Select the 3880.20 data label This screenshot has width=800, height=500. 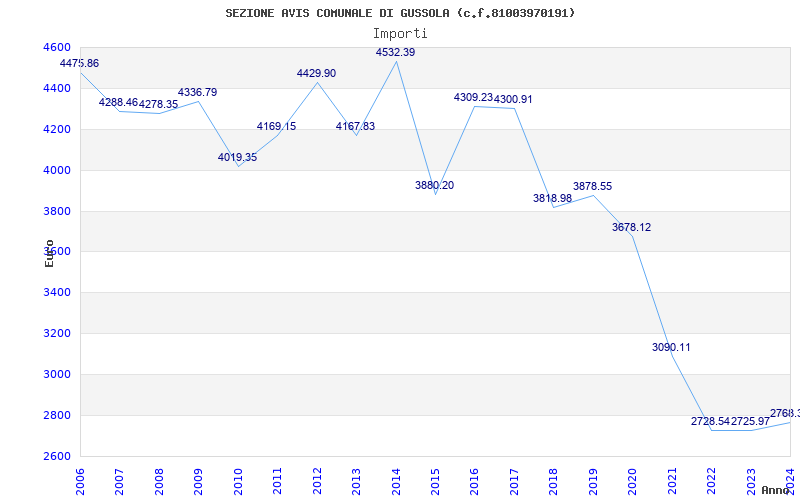(x=435, y=186)
